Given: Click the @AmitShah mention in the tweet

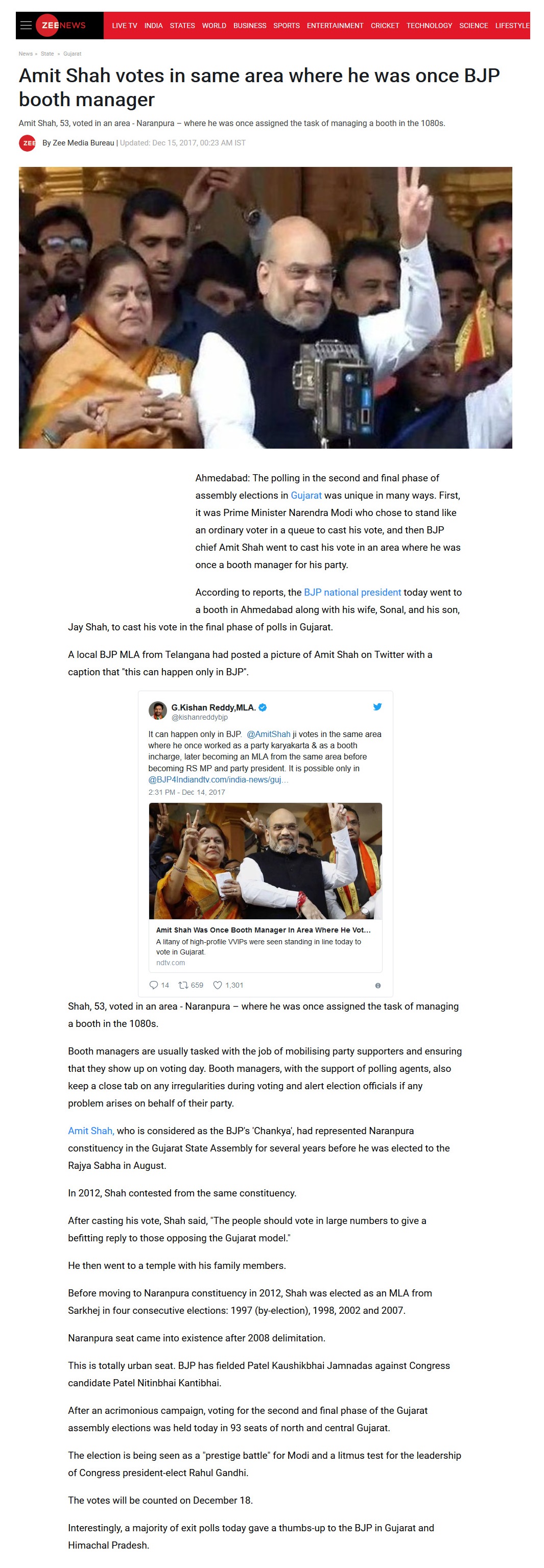Looking at the screenshot, I should point(269,734).
